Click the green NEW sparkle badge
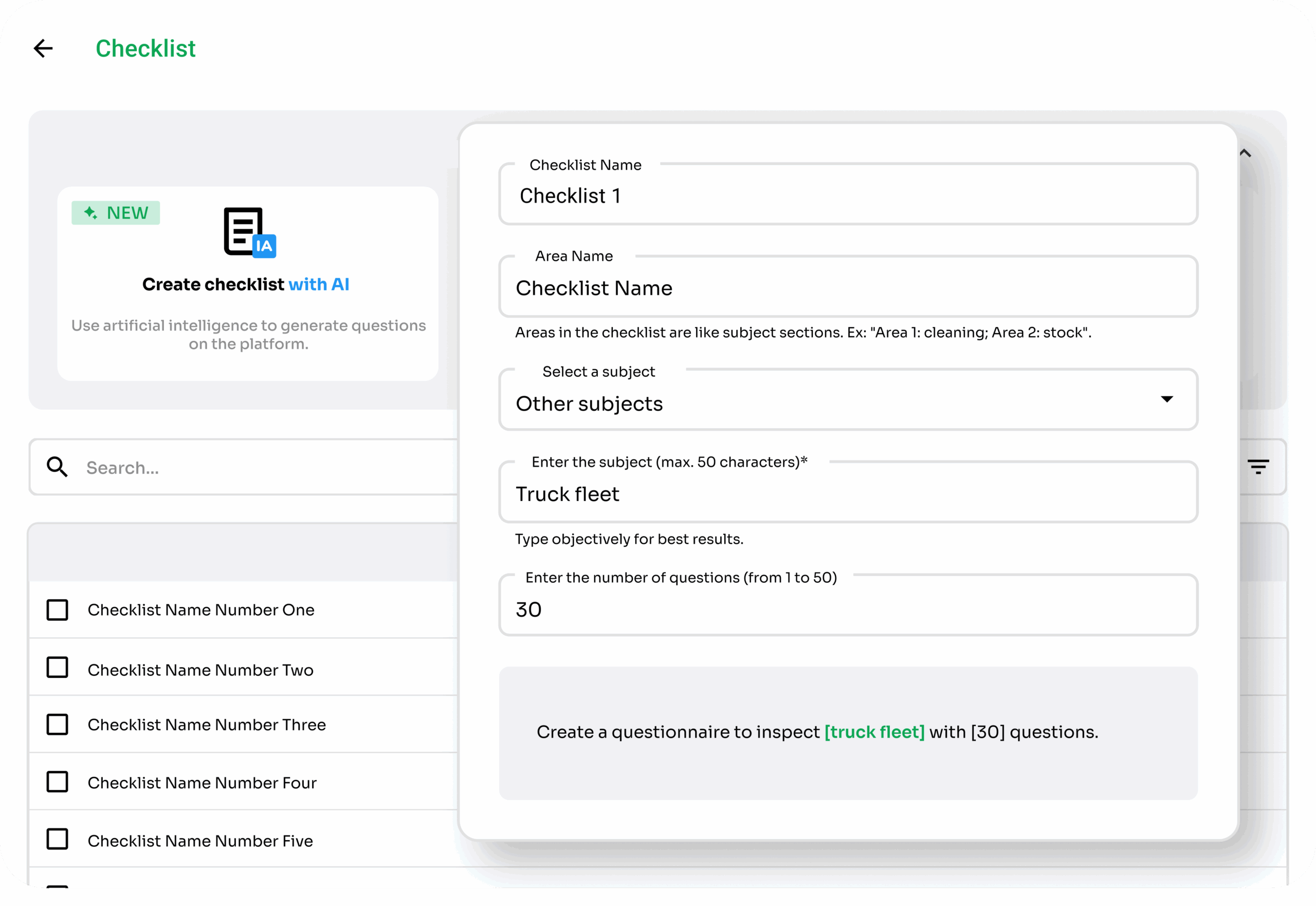Screen dimensions: 1316x906 pyautogui.click(x=116, y=213)
